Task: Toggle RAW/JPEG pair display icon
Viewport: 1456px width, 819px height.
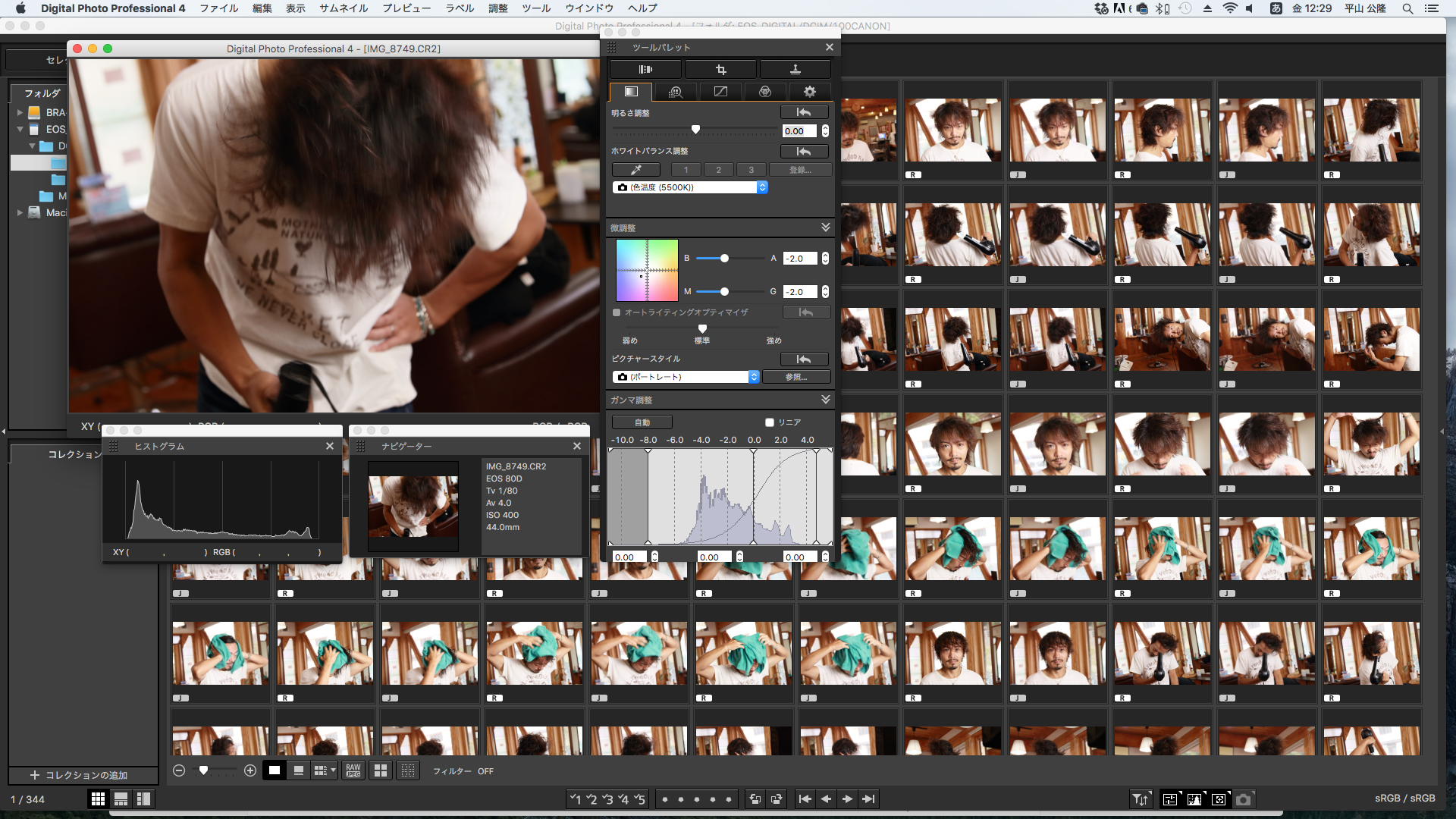Action: point(353,770)
